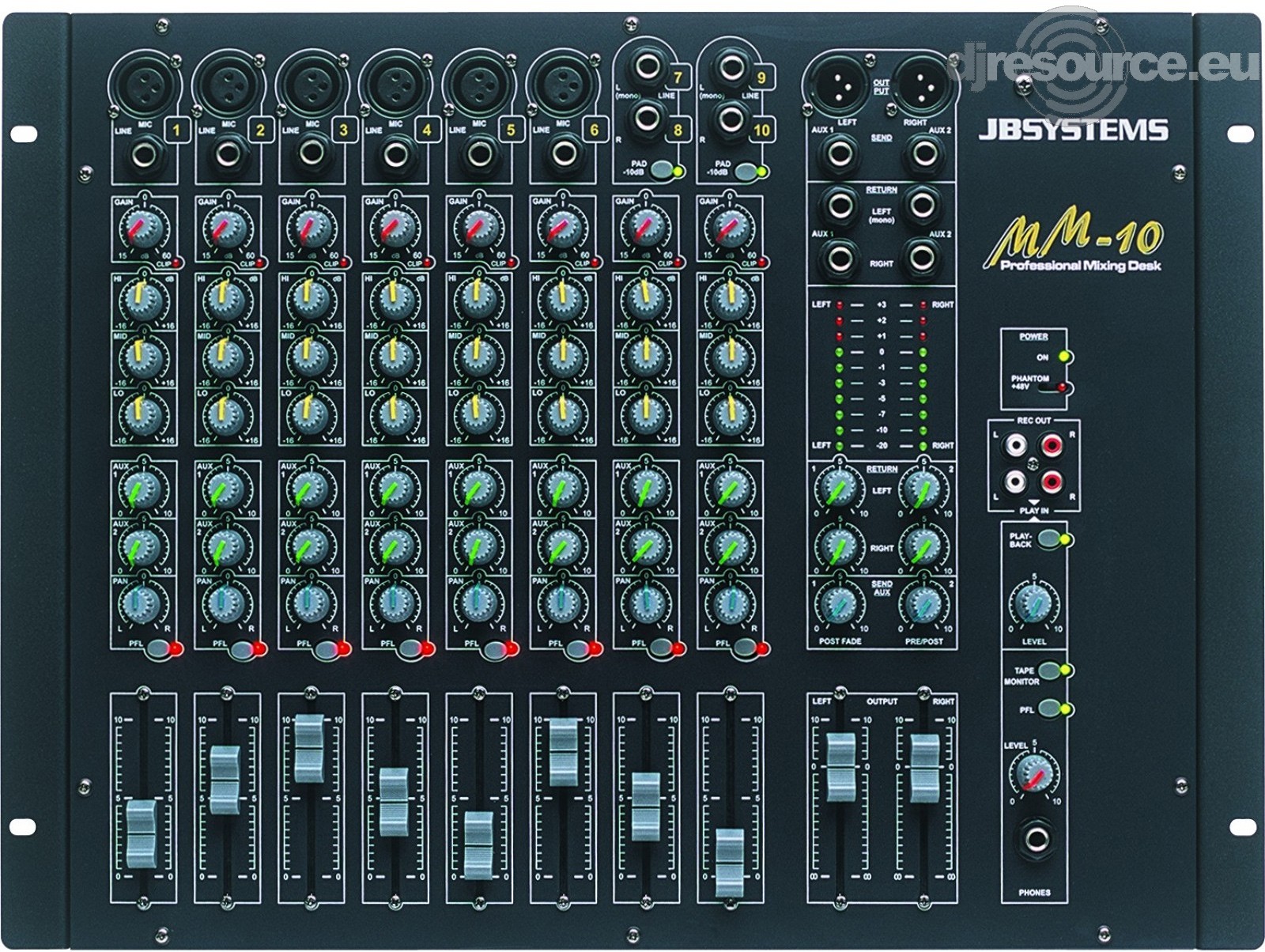Click the JBSYSTEMS brand logo
The width and height of the screenshot is (1265, 952).
pyautogui.click(x=1073, y=129)
